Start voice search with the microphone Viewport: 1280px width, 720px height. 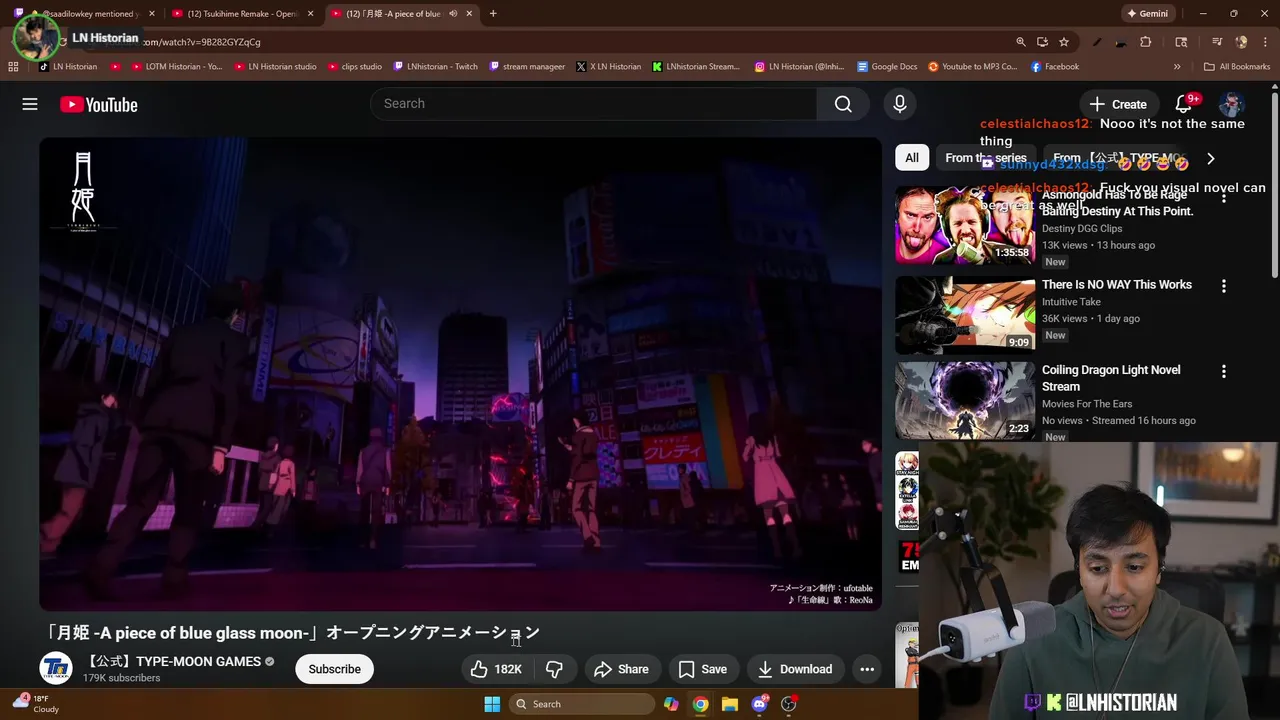899,104
